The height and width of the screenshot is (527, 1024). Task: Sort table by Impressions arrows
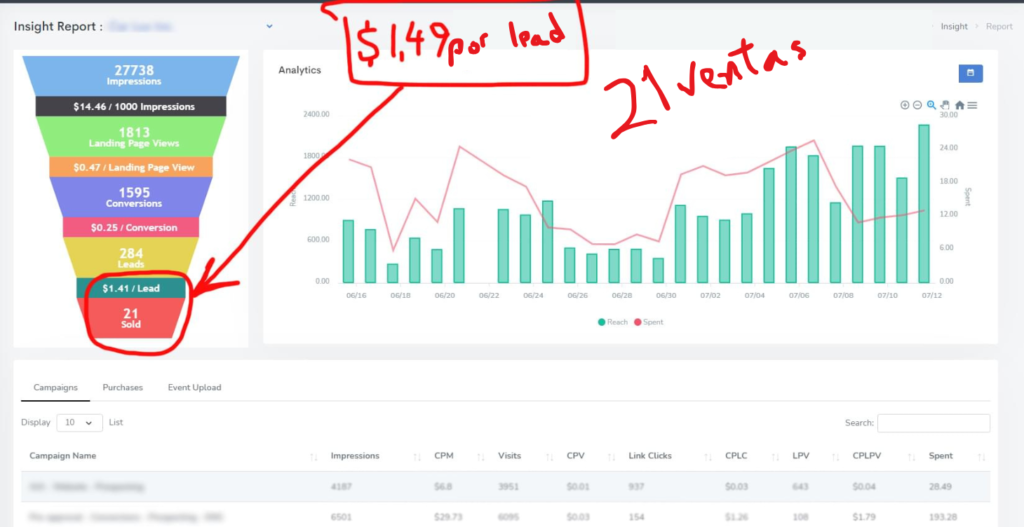tap(417, 456)
